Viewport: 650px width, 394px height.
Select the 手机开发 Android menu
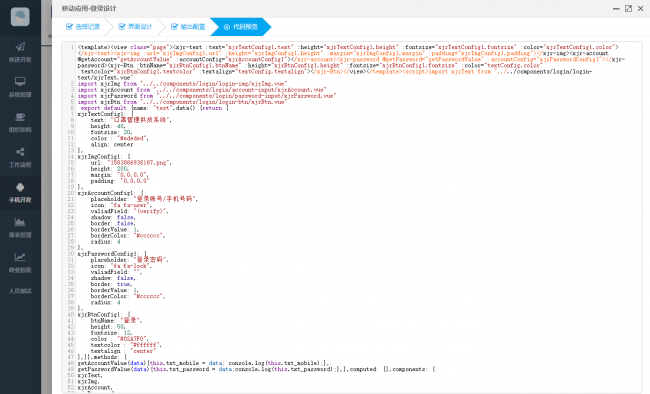[x=20, y=192]
